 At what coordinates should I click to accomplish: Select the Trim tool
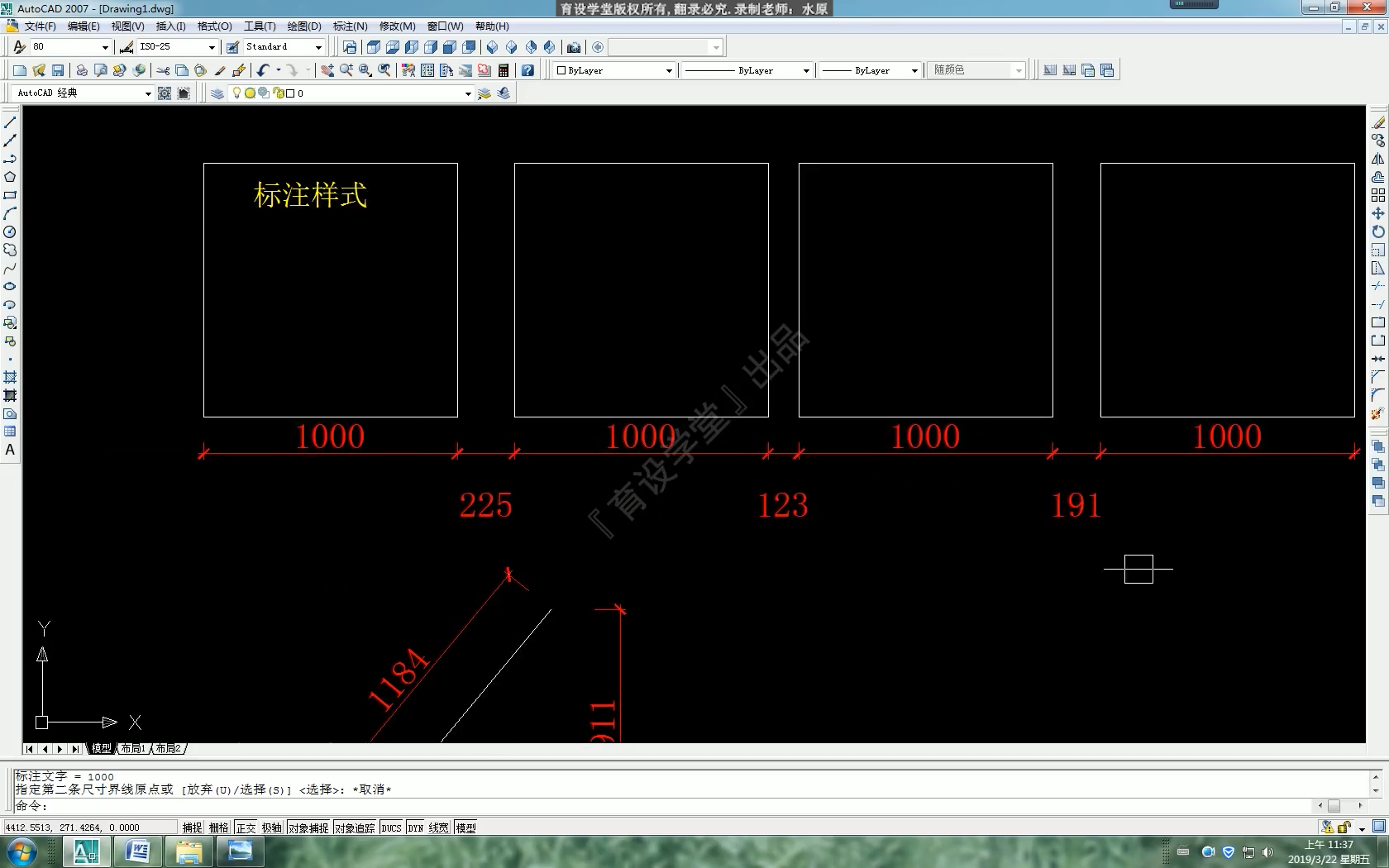coord(1378,286)
